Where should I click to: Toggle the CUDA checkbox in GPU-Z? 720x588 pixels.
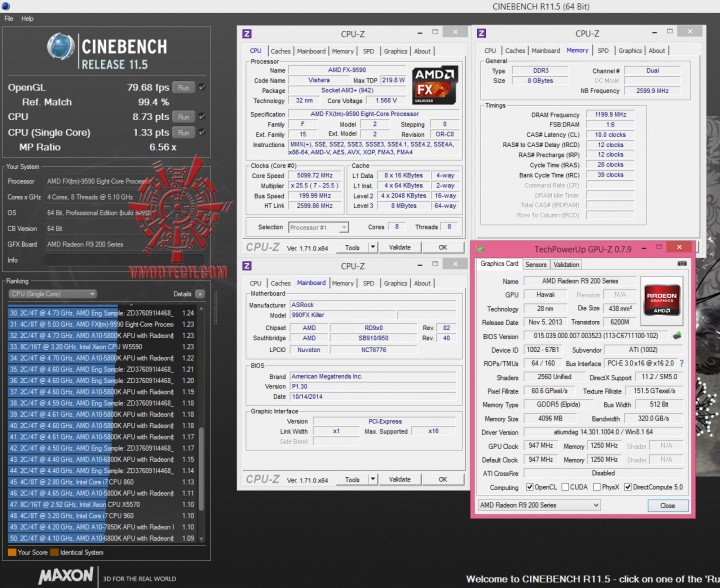(x=565, y=487)
